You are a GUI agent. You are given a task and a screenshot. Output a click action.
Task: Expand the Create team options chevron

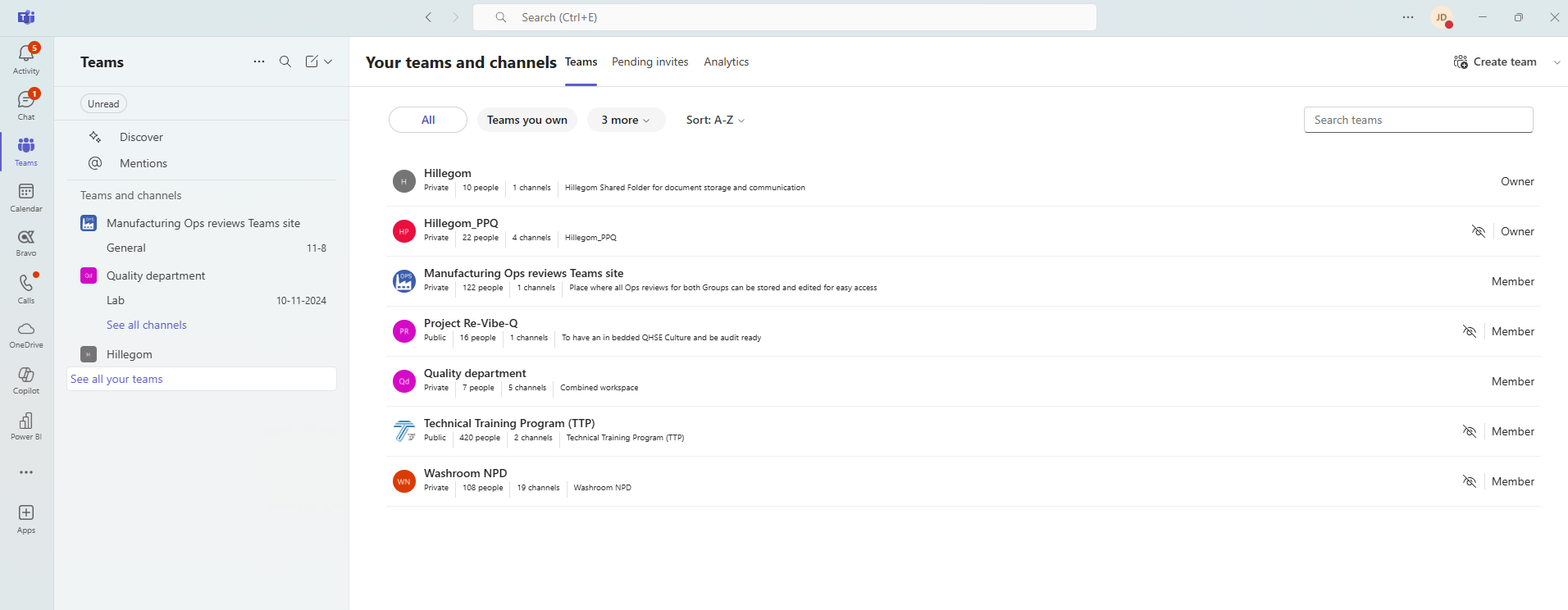tap(1557, 62)
